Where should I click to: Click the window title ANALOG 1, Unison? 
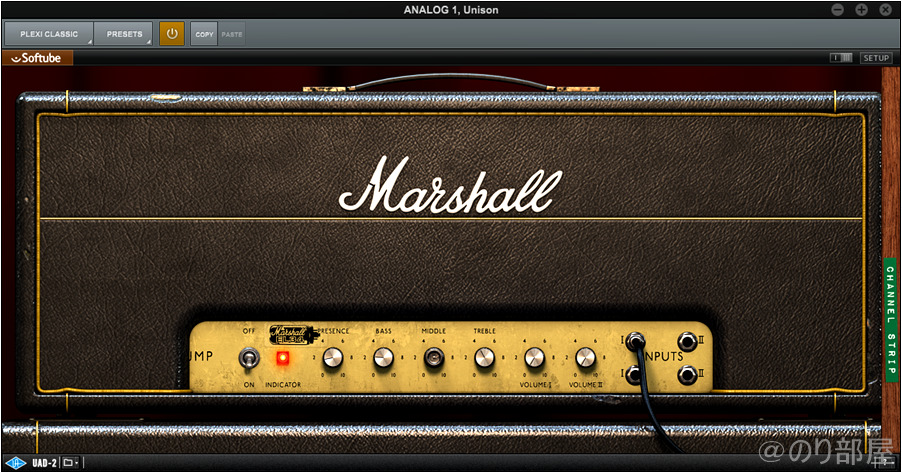tap(451, 10)
